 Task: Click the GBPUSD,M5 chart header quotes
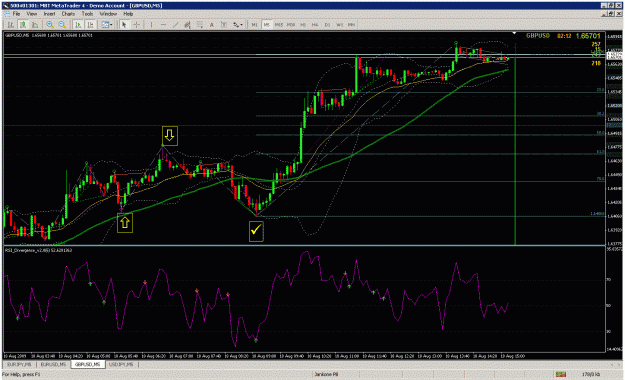49,35
